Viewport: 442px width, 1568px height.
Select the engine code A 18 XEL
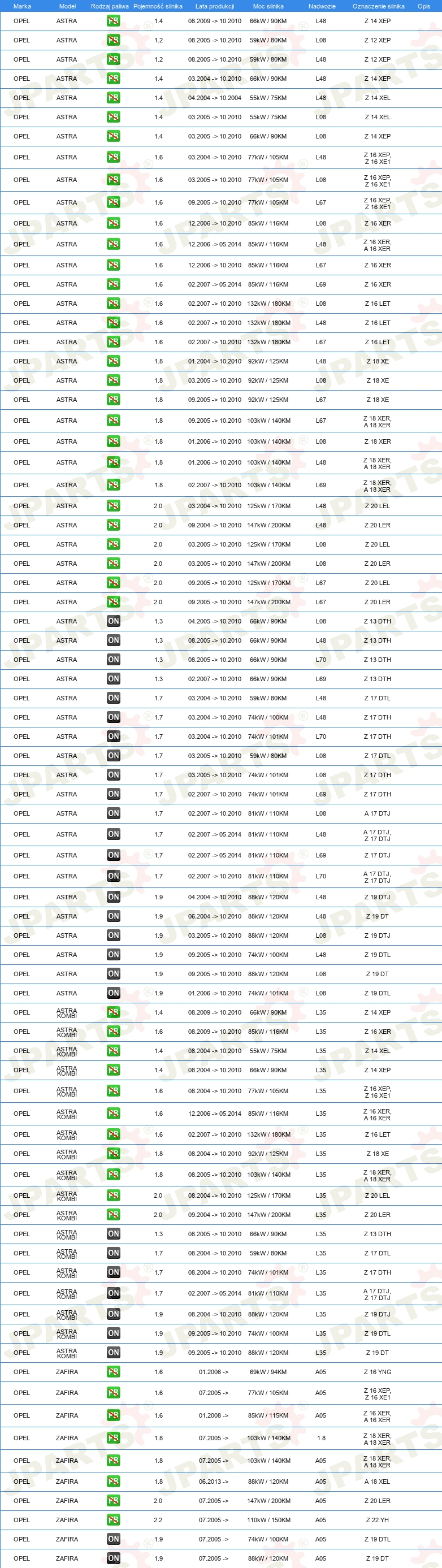click(378, 1482)
